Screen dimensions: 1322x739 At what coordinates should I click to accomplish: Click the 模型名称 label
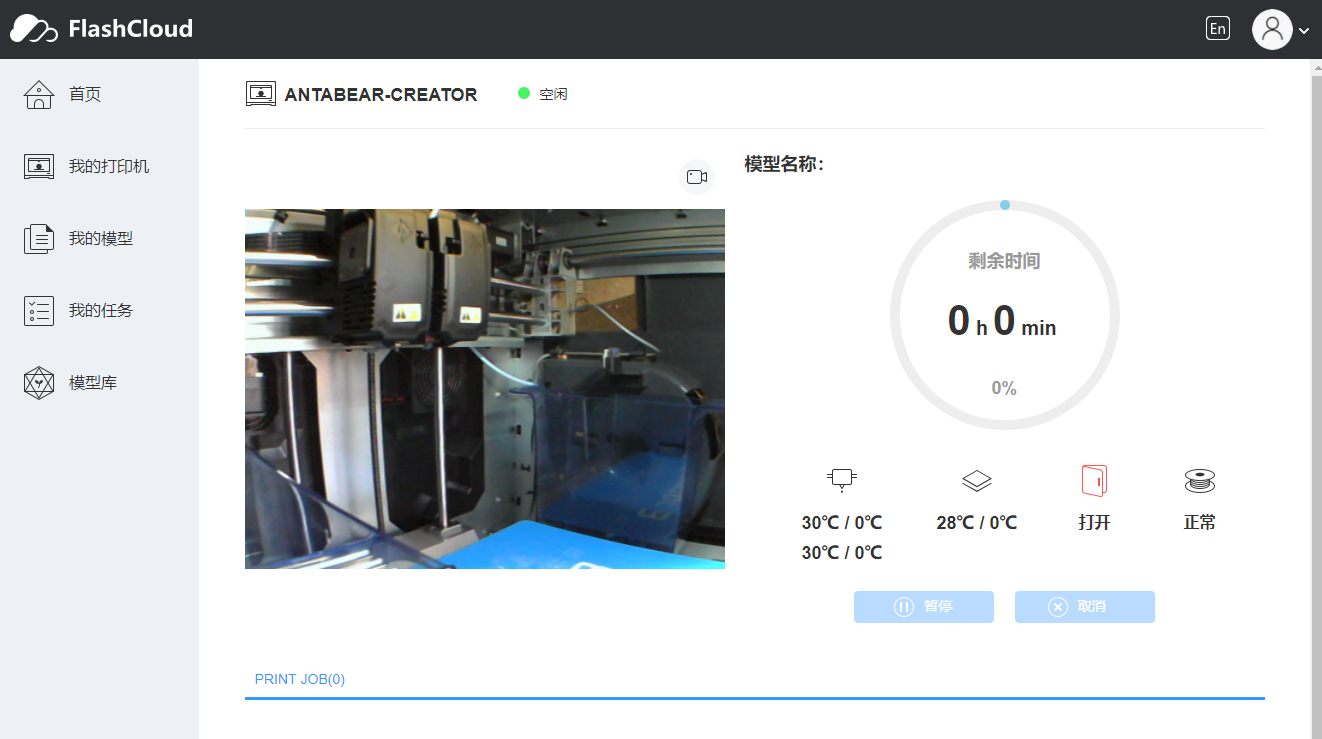pyautogui.click(x=784, y=164)
